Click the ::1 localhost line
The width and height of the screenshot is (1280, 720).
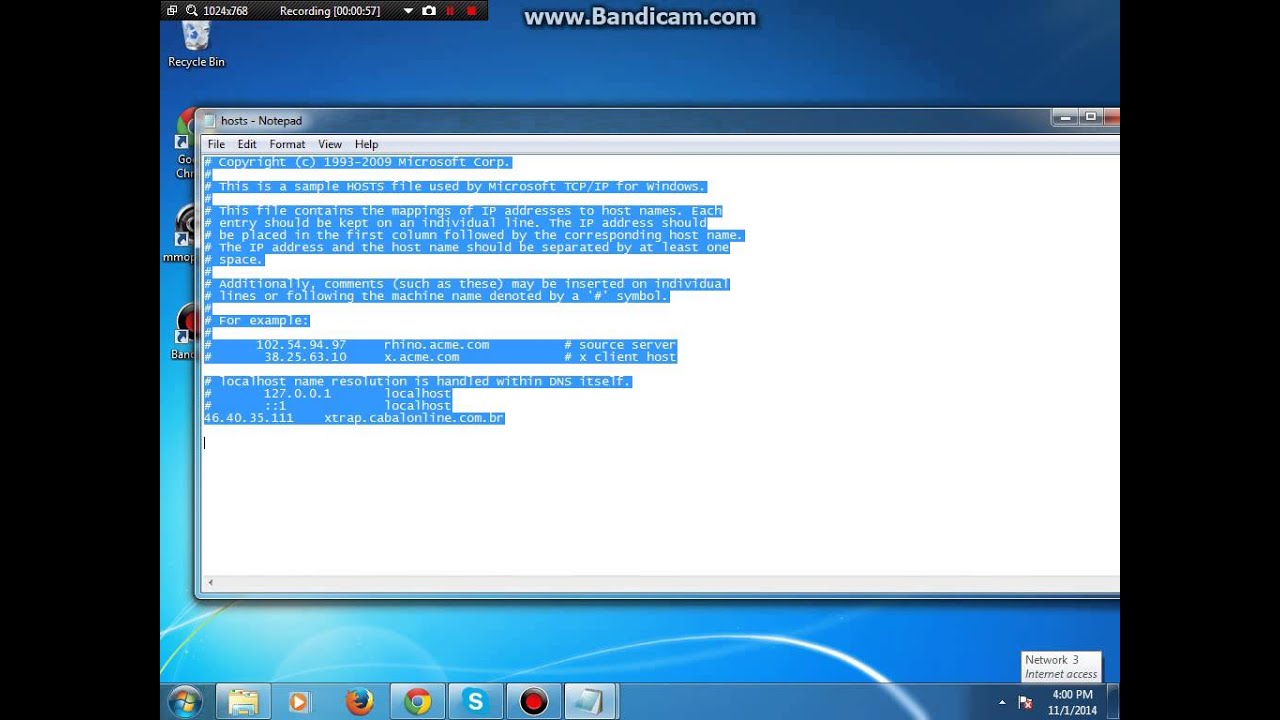pyautogui.click(x=328, y=406)
